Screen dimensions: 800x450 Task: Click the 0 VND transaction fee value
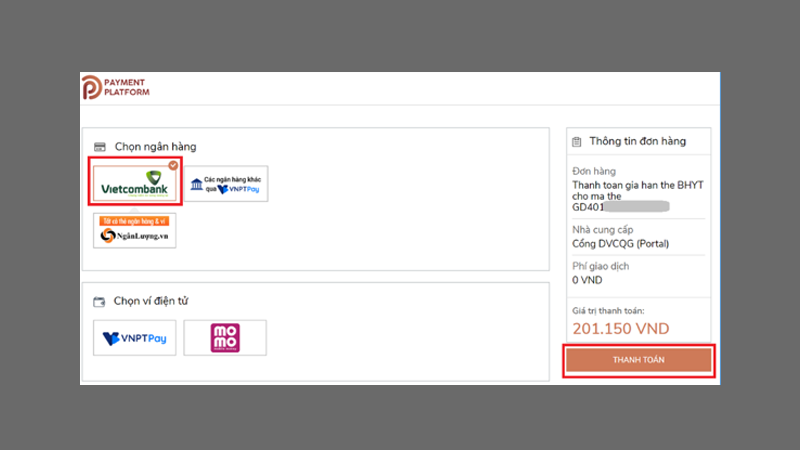(587, 280)
